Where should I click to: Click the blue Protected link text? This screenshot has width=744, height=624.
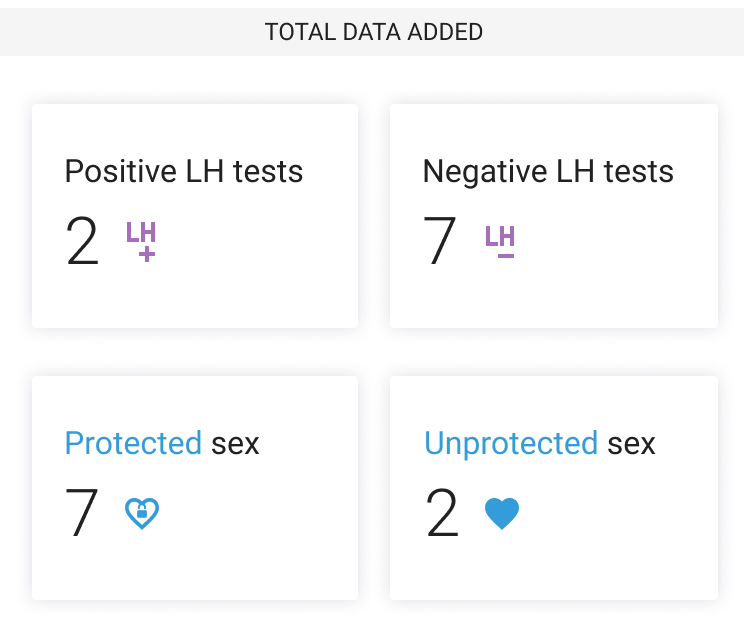click(x=133, y=443)
